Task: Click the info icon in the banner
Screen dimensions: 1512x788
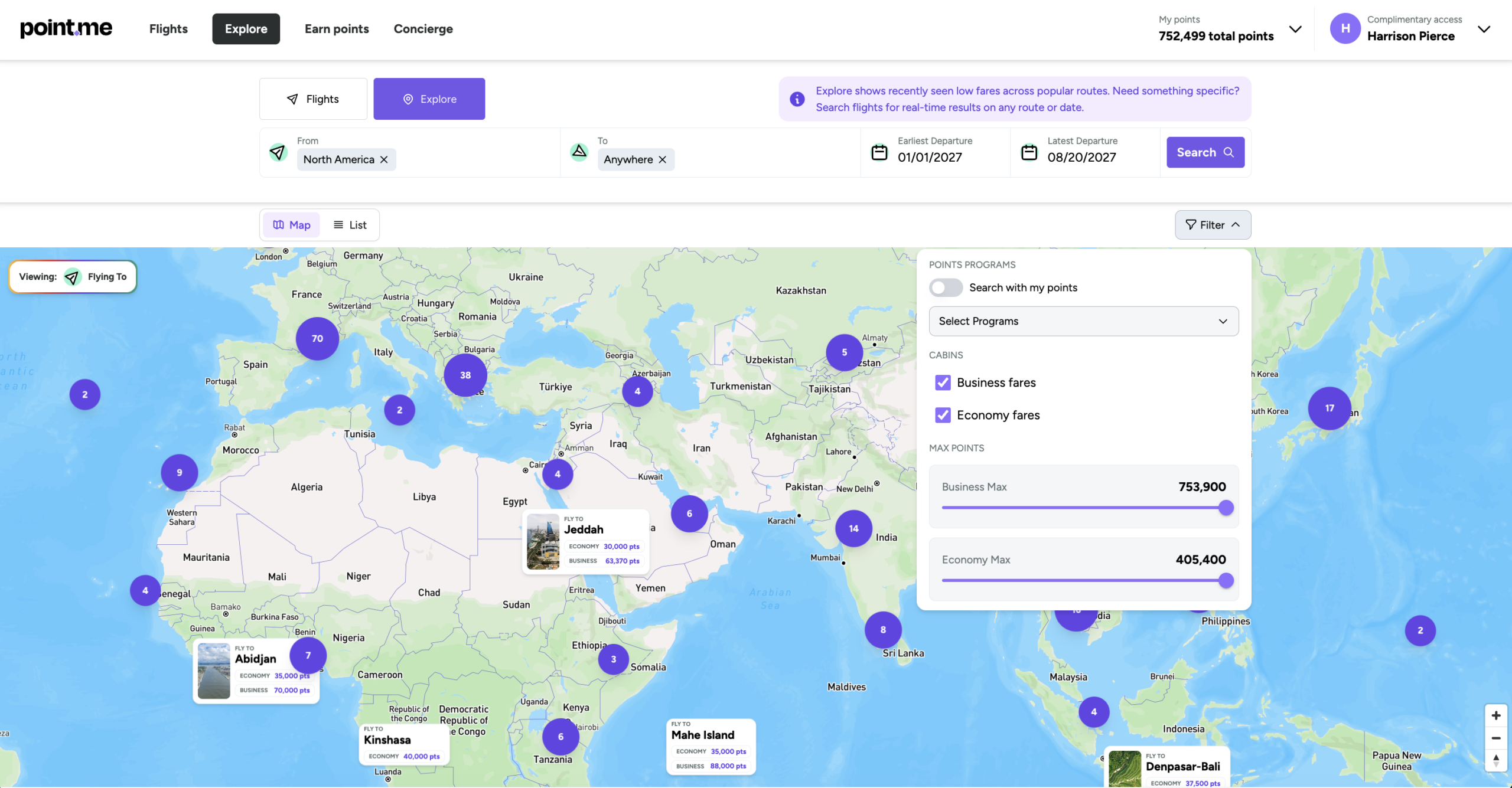Action: (797, 99)
